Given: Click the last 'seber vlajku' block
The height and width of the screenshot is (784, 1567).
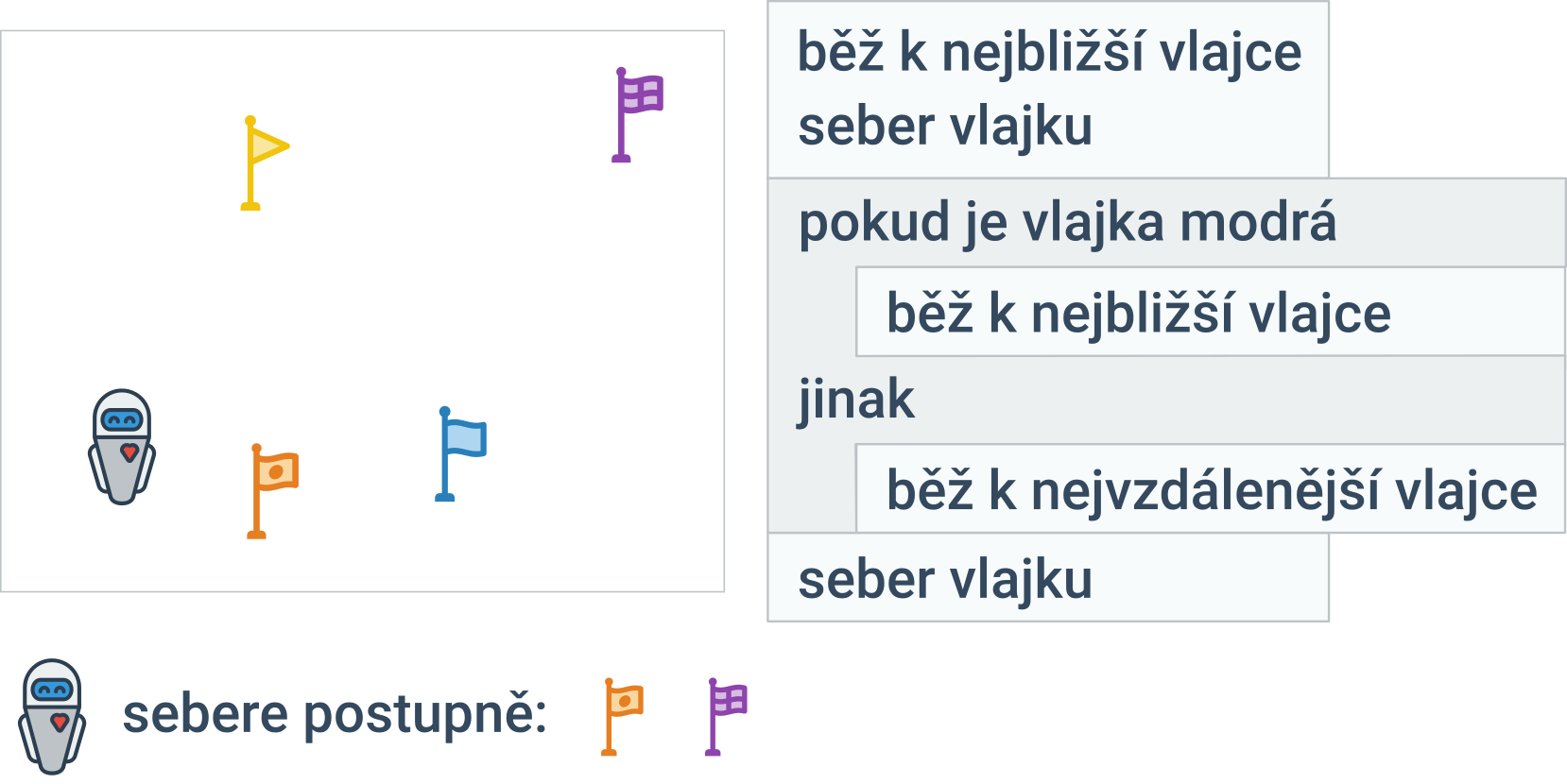Looking at the screenshot, I should pyautogui.click(x=1048, y=578).
